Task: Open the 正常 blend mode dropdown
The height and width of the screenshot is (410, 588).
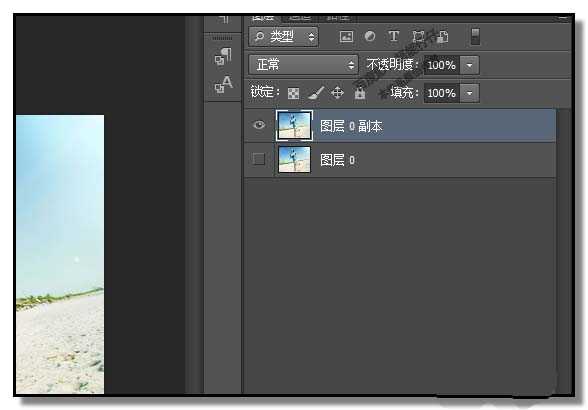Action: [x=303, y=65]
